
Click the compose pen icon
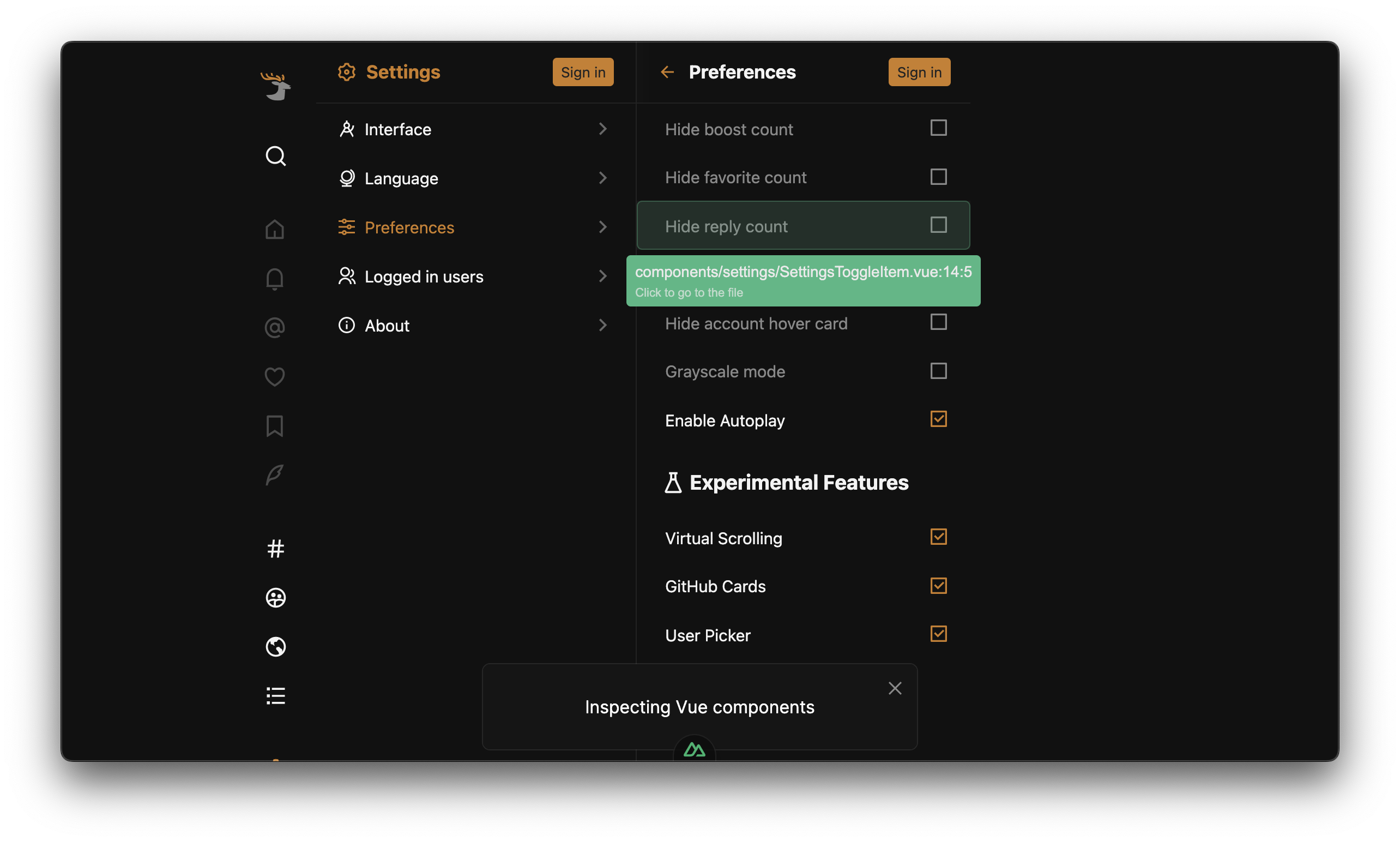(275, 474)
